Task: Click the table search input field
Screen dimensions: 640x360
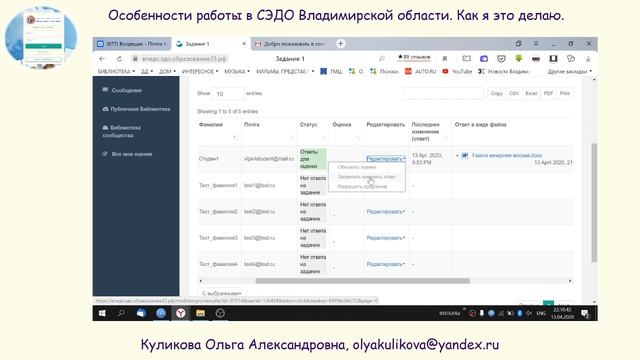Action: click(x=443, y=93)
